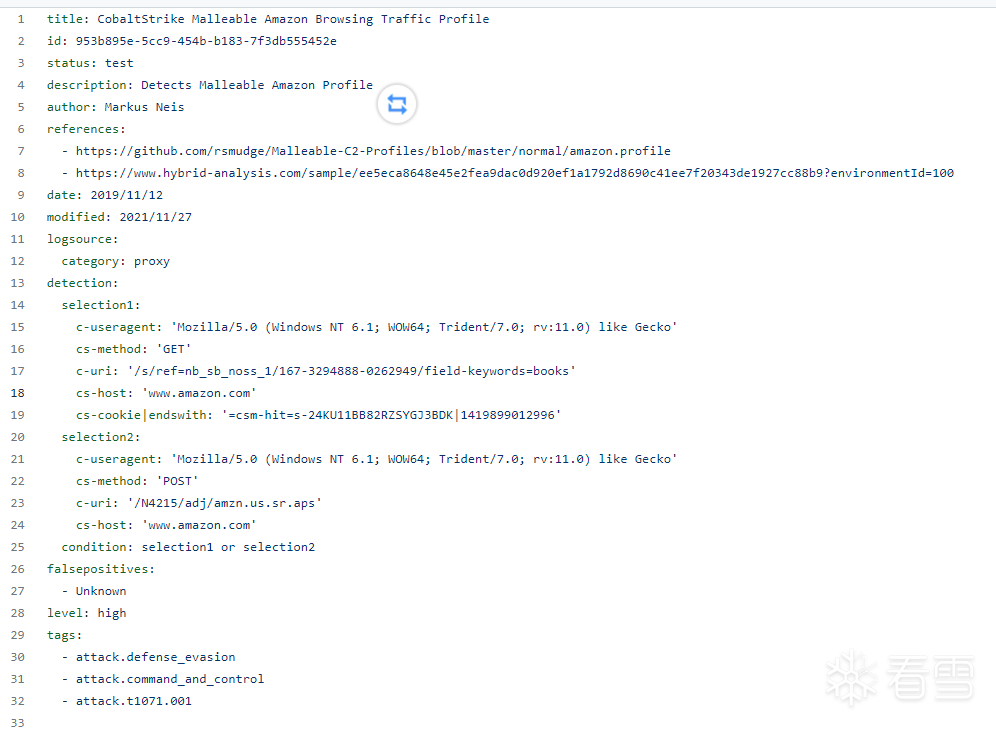Click the 'tags:' key
Screen dimensions: 996x730
[64, 635]
